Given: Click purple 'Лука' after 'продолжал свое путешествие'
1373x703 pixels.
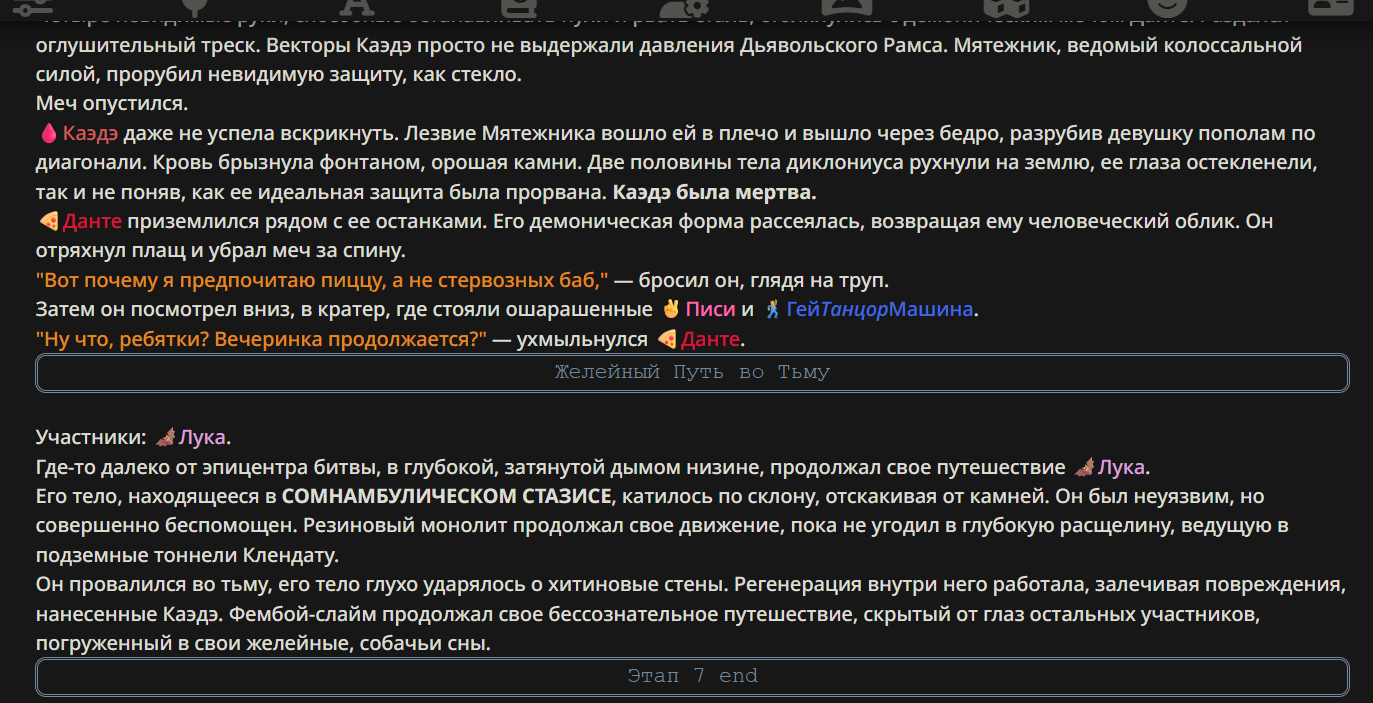Looking at the screenshot, I should [1122, 467].
